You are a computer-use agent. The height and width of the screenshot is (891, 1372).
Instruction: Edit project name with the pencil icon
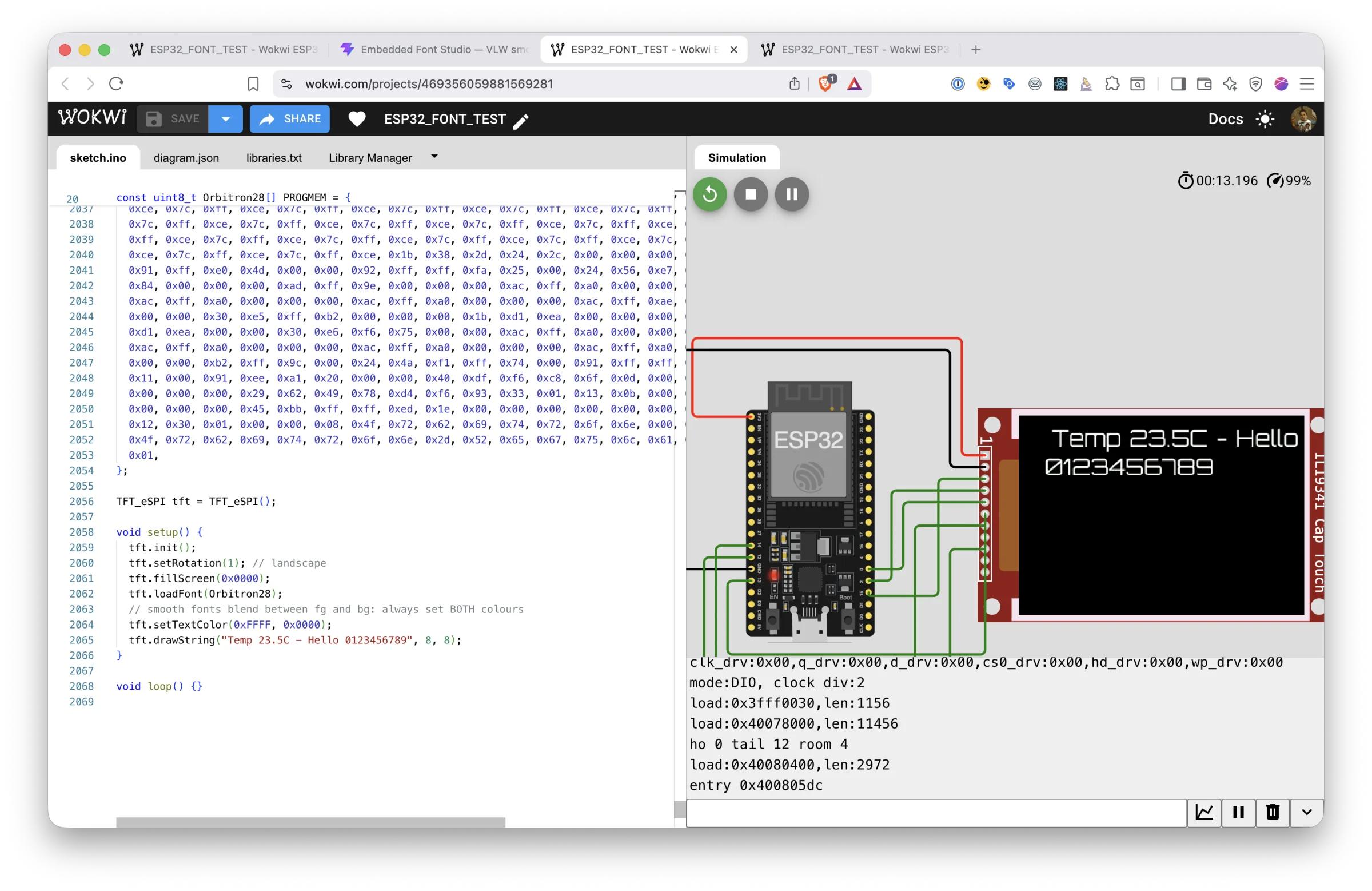click(521, 121)
